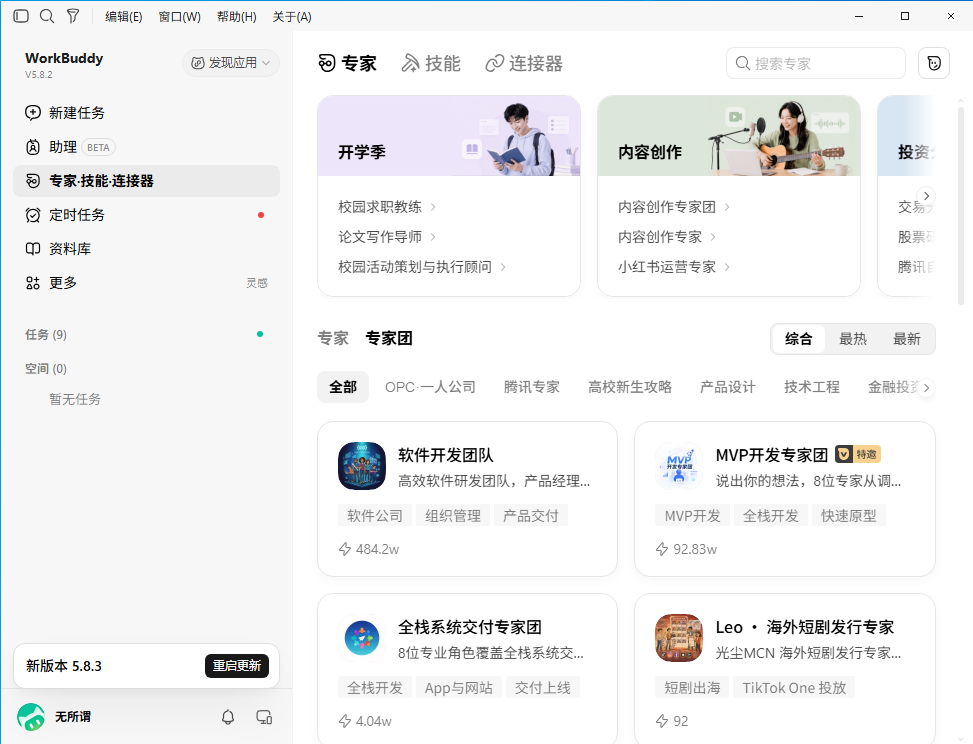The image size is (973, 744).
Task: Expand the 空间 (0) section
Action: click(x=46, y=369)
